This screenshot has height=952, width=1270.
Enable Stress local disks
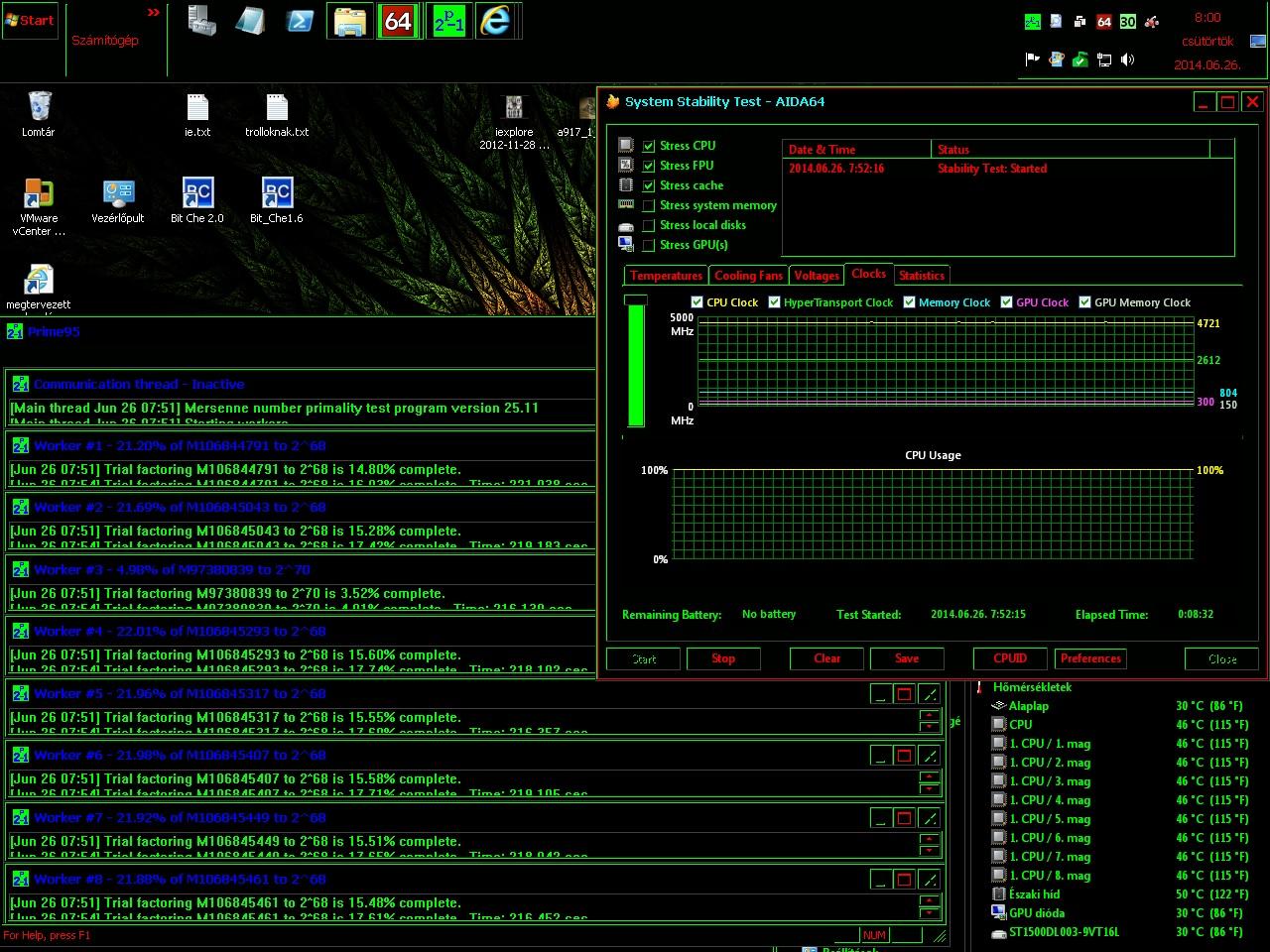[649, 225]
